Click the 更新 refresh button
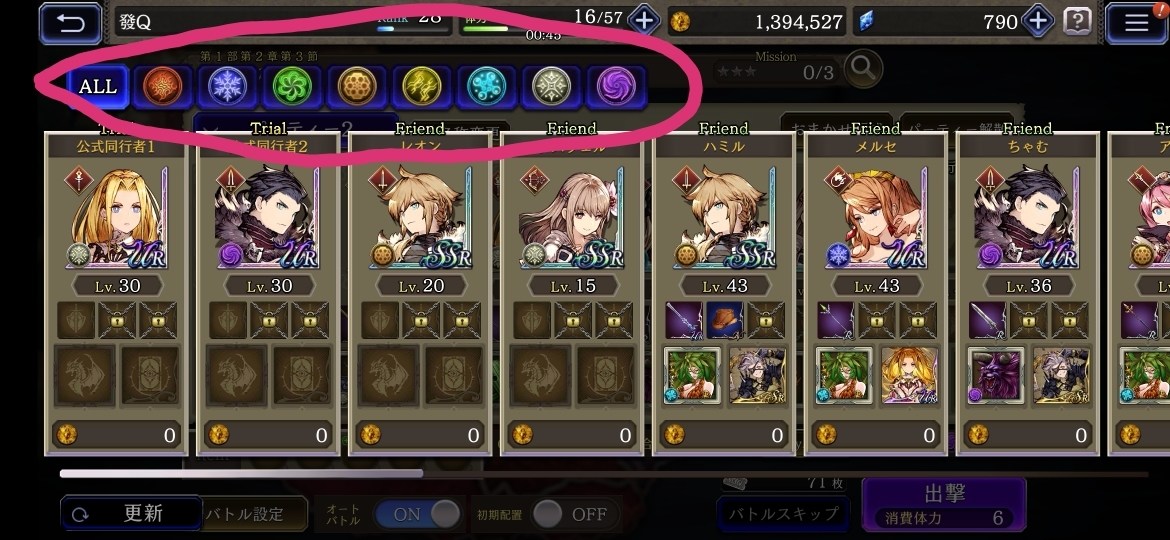This screenshot has height=540, width=1170. tap(131, 513)
